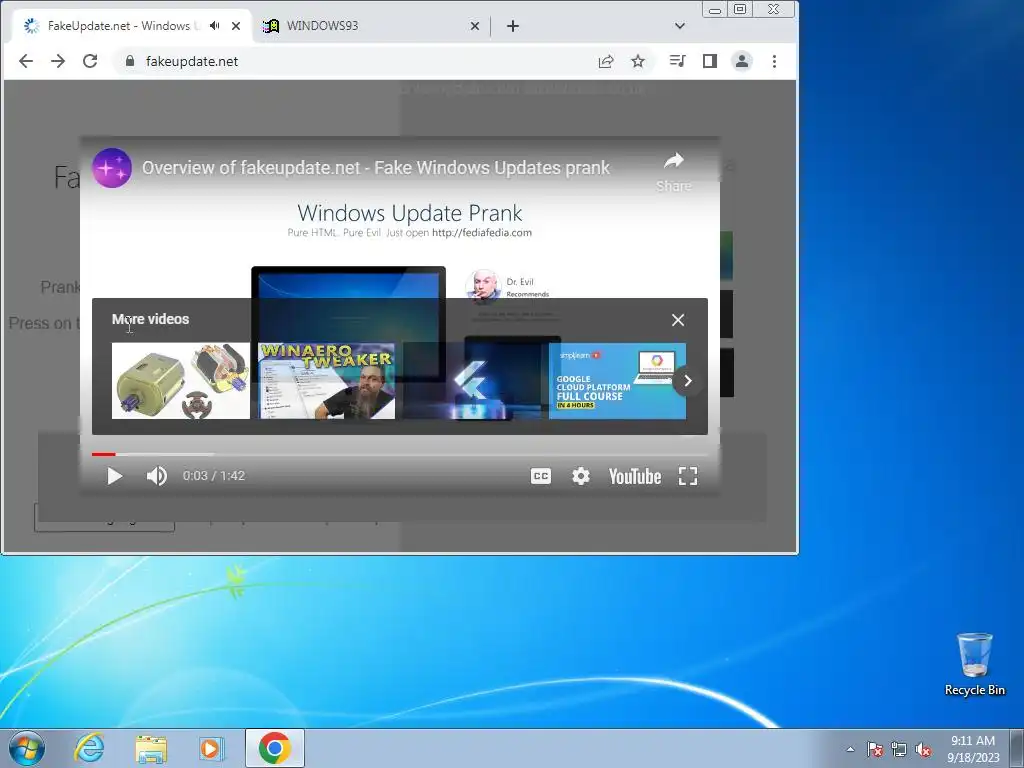Viewport: 1024px width, 768px height.
Task: Open media controls icon
Action: 677,61
